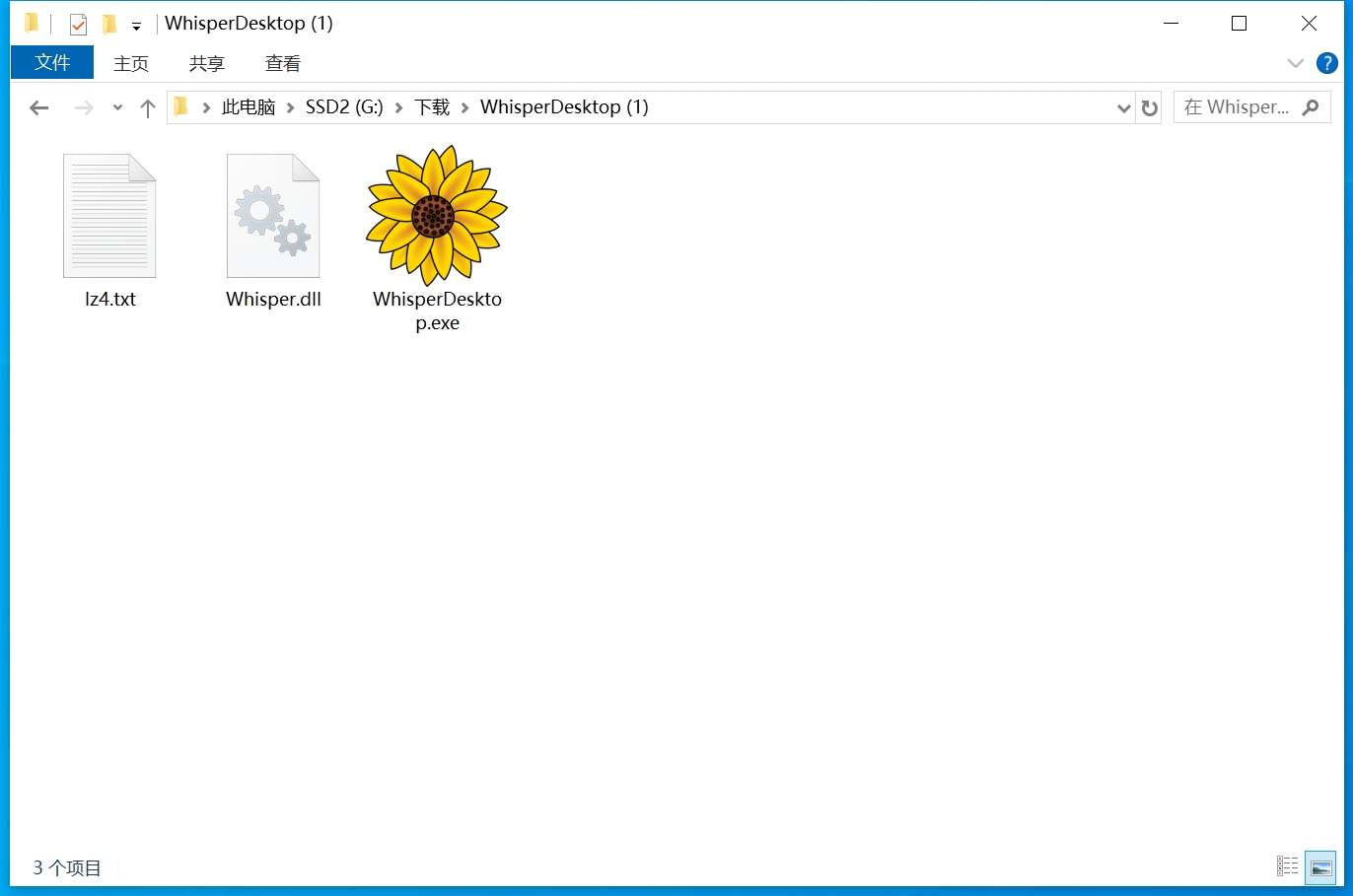Expand the ribbon with the chevron
The height and width of the screenshot is (896, 1353).
[1296, 63]
